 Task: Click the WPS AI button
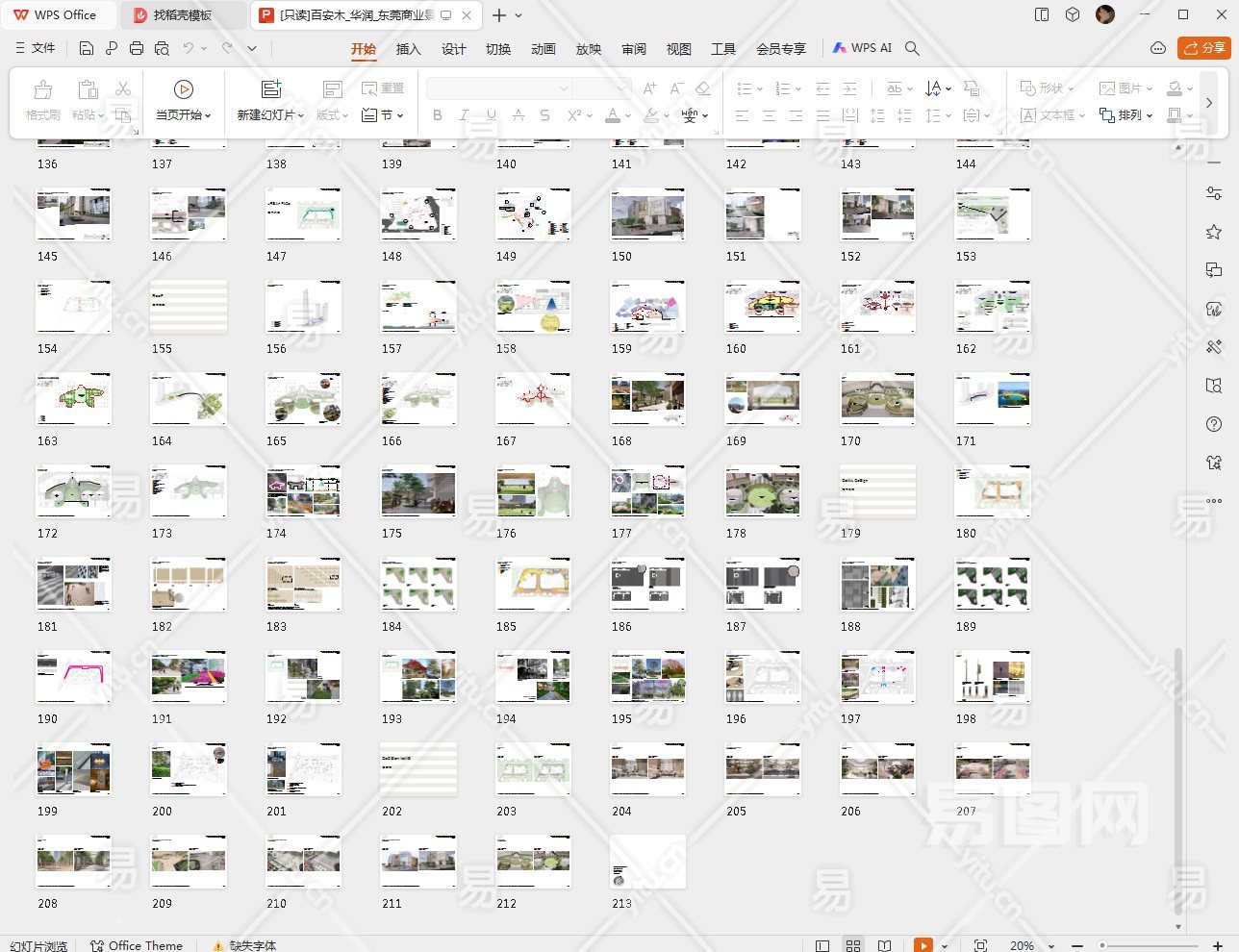click(862, 48)
